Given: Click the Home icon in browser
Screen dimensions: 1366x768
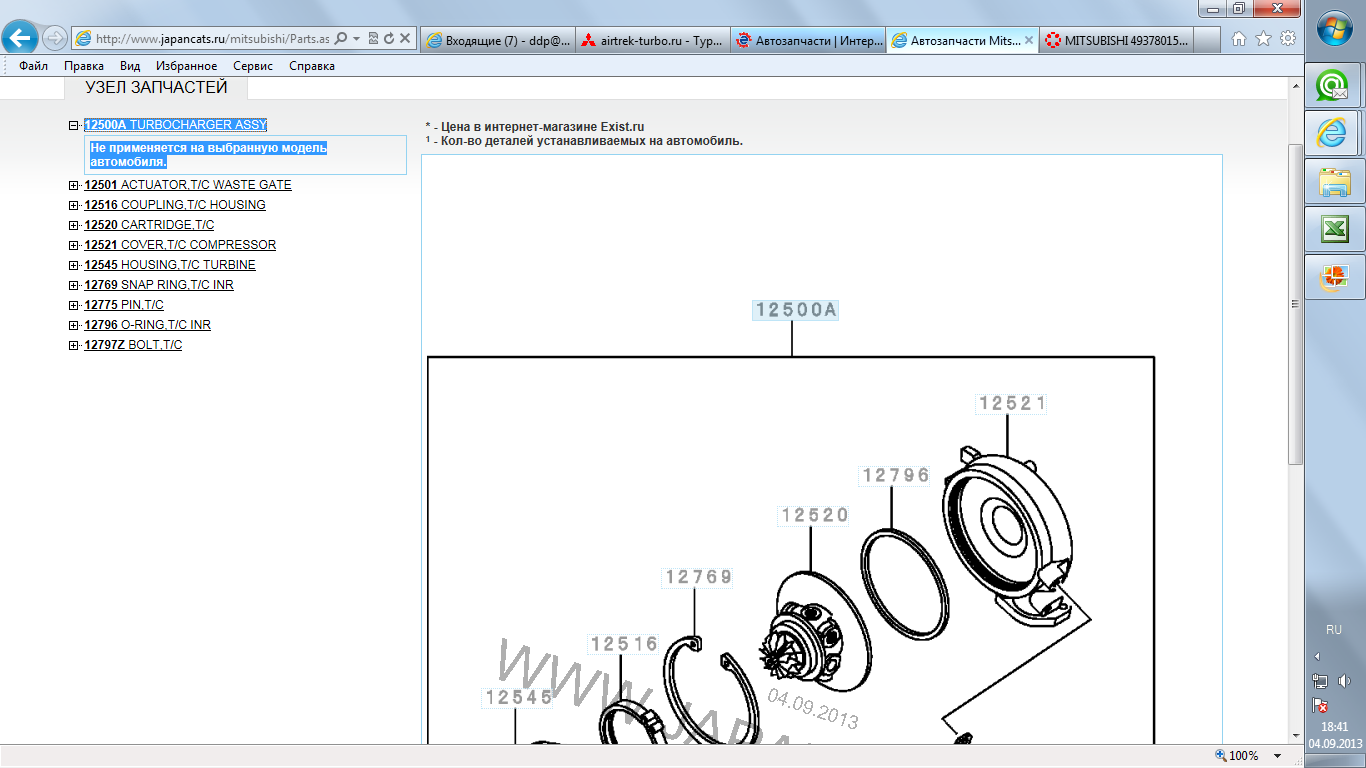Looking at the screenshot, I should (x=1239, y=39).
